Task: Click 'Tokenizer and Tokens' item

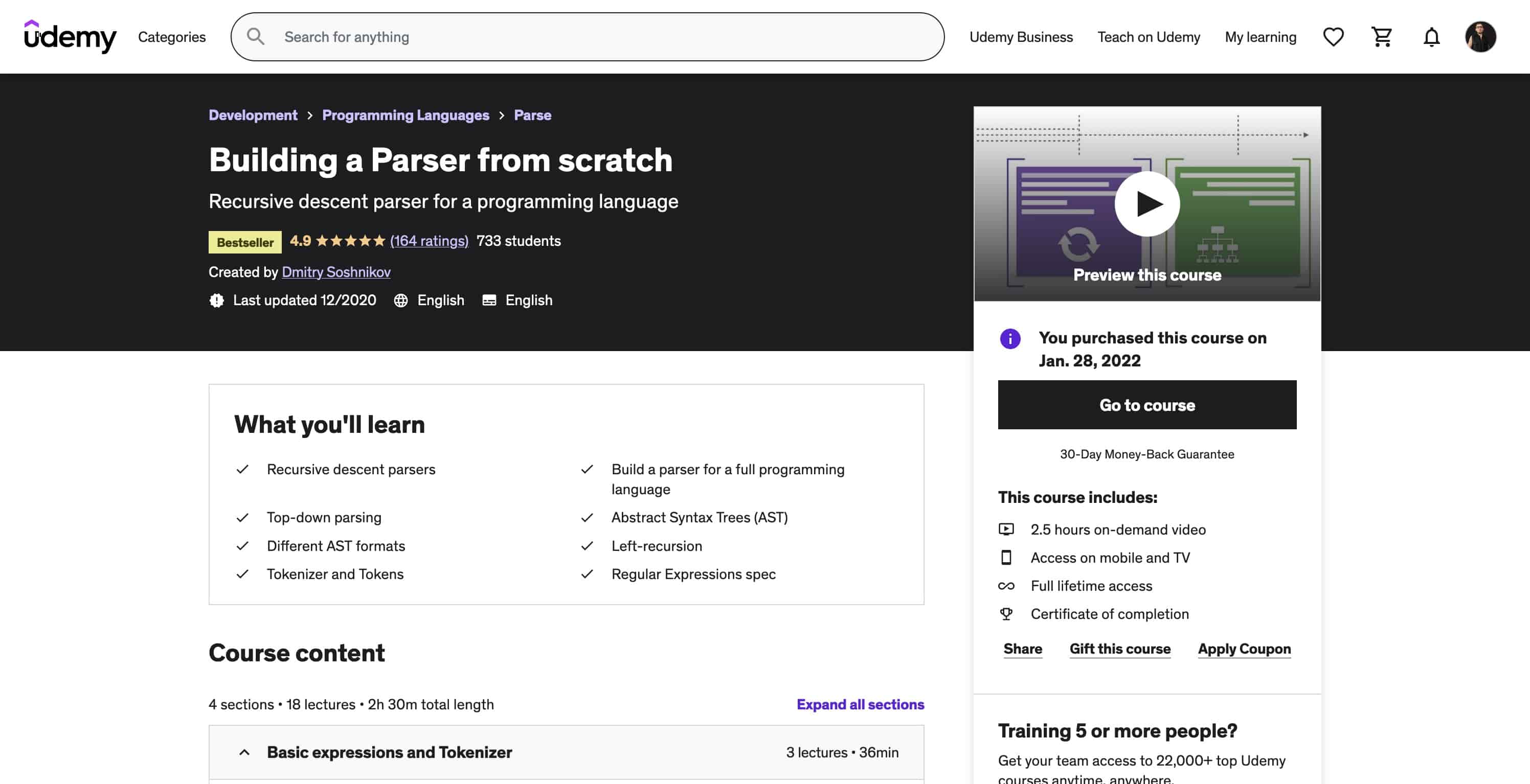Action: point(335,574)
